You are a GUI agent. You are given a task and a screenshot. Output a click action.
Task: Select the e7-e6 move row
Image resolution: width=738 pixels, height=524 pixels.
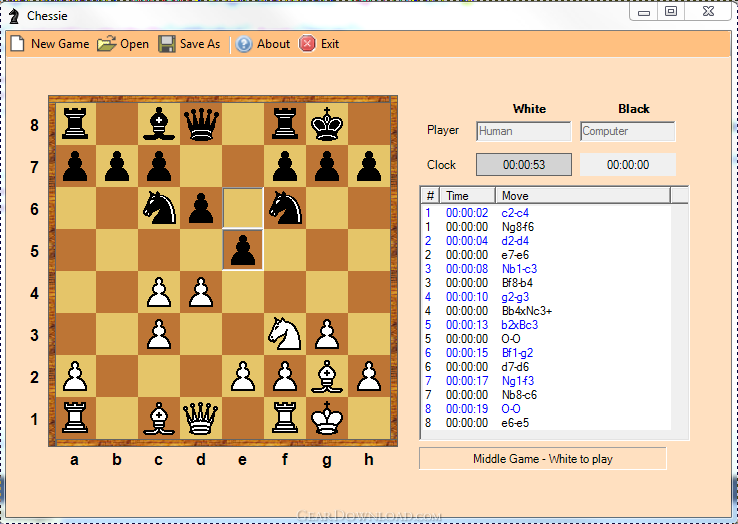(546, 255)
